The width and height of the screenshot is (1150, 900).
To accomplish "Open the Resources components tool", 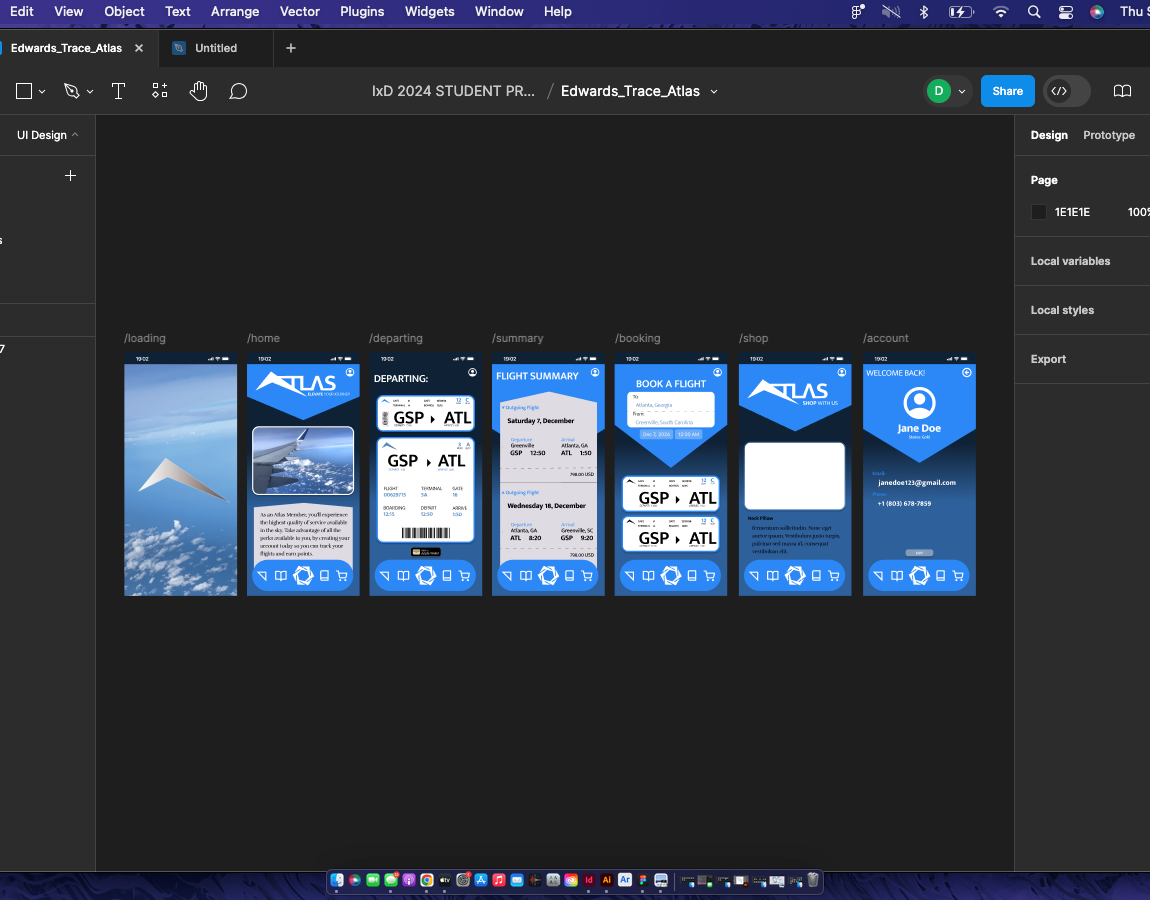I will click(x=159, y=91).
